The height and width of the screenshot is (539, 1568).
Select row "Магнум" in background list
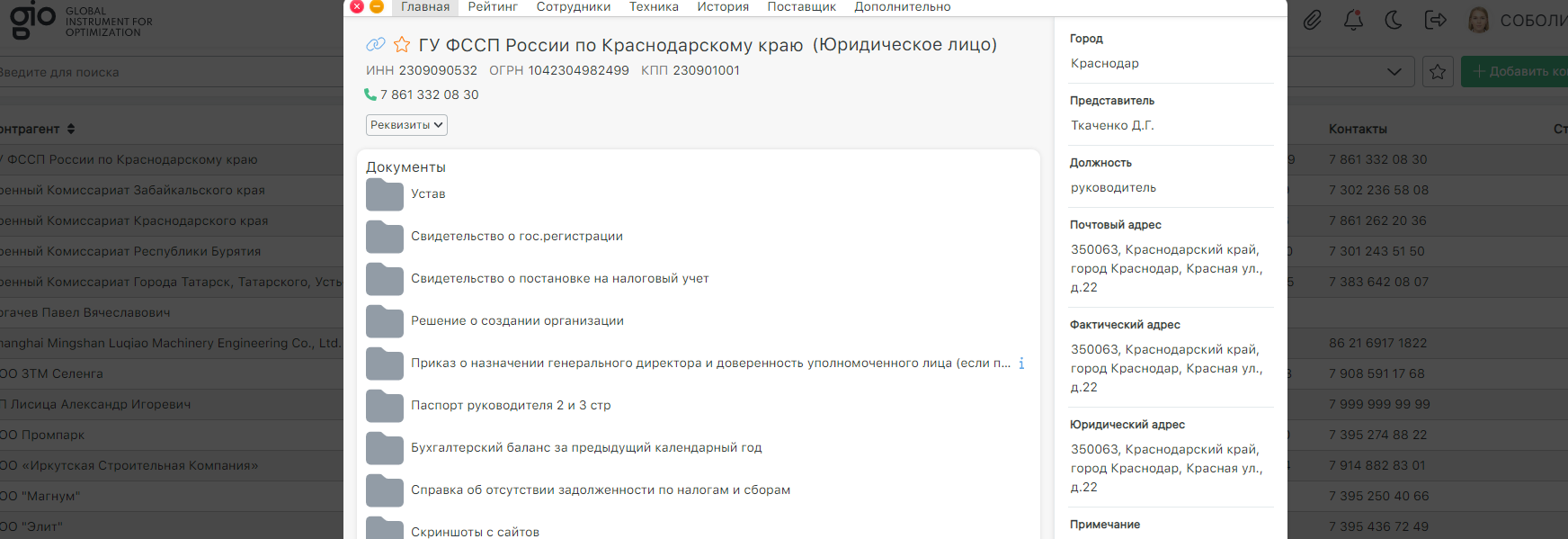(171, 496)
